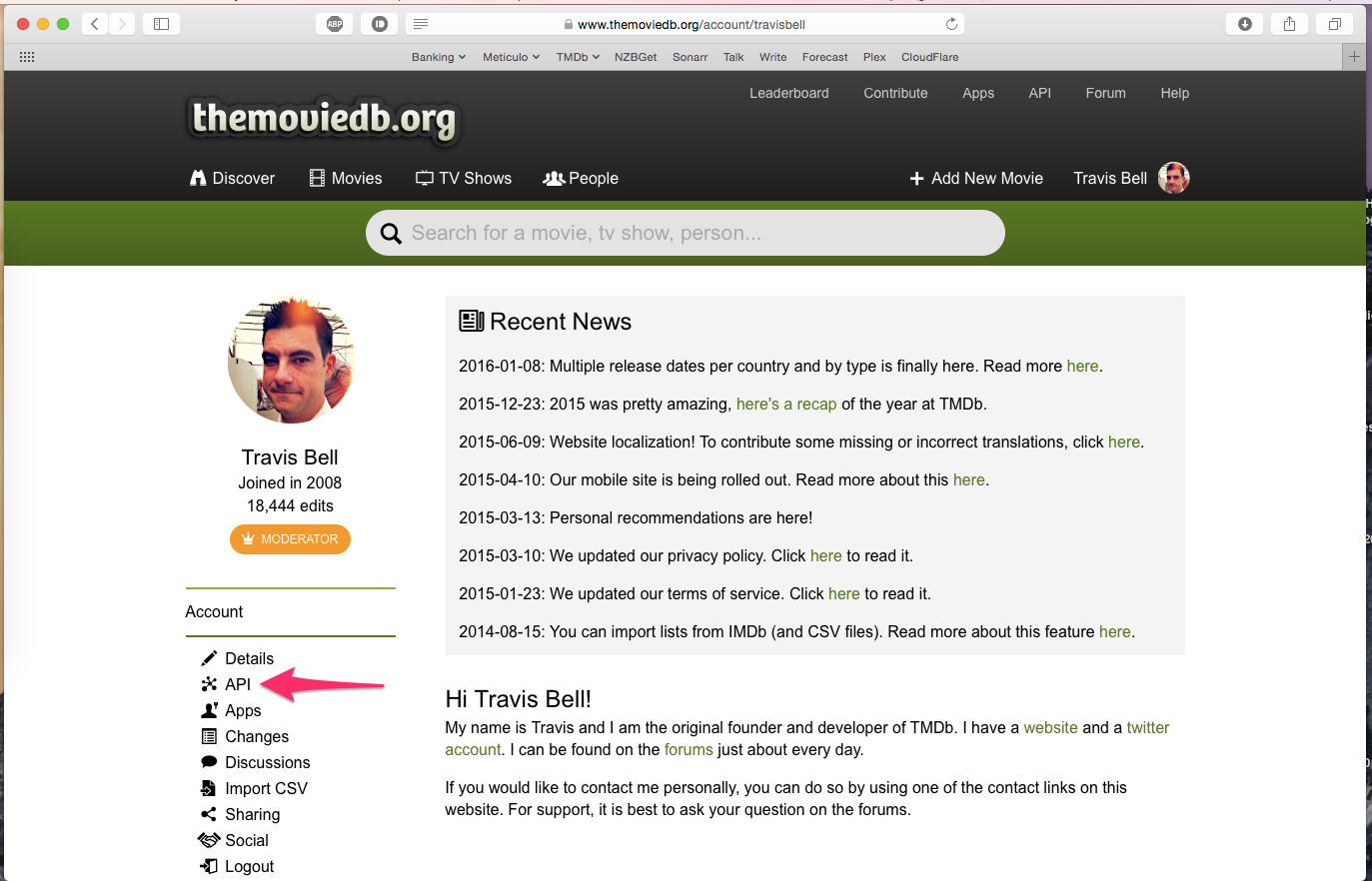The width and height of the screenshot is (1372, 881).
Task: Click the Safari address bar URL
Action: (691, 24)
